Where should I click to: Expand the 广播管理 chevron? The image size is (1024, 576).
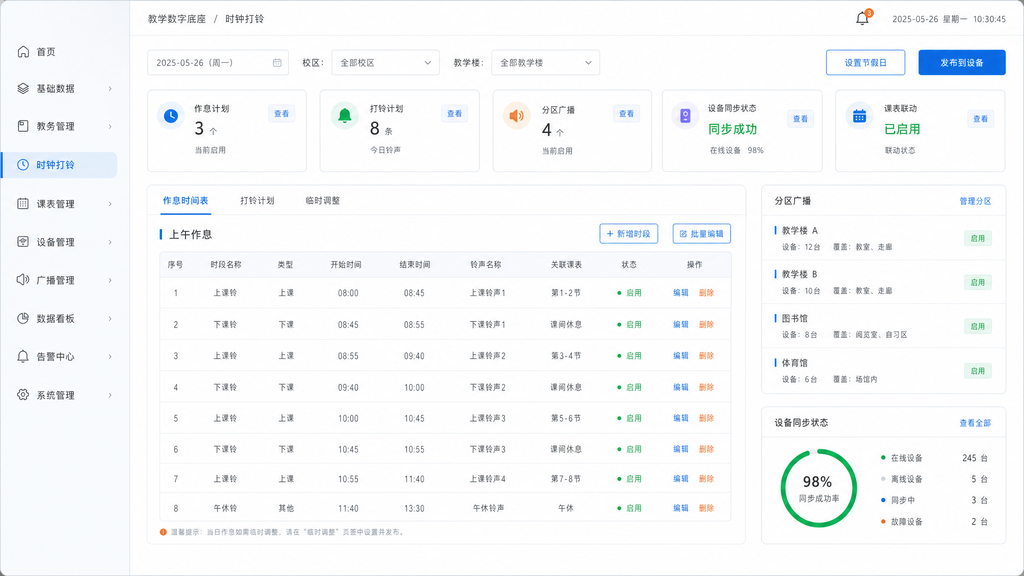pyautogui.click(x=110, y=280)
